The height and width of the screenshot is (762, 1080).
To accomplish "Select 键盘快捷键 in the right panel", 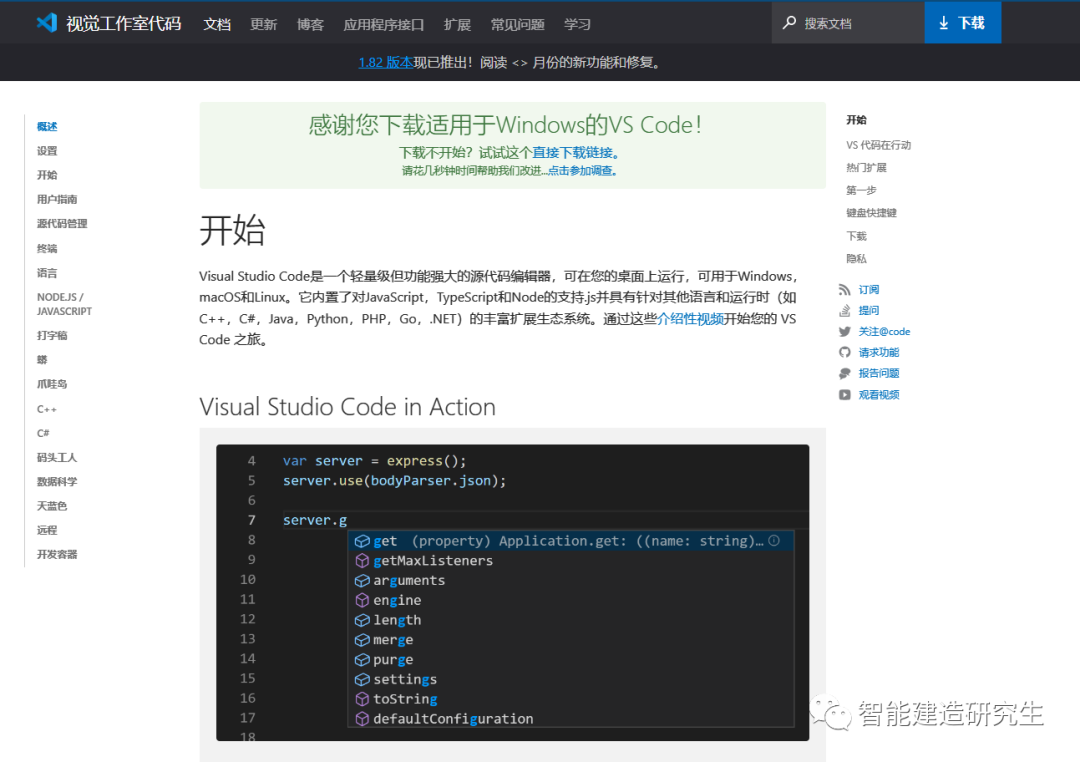I will click(x=870, y=212).
